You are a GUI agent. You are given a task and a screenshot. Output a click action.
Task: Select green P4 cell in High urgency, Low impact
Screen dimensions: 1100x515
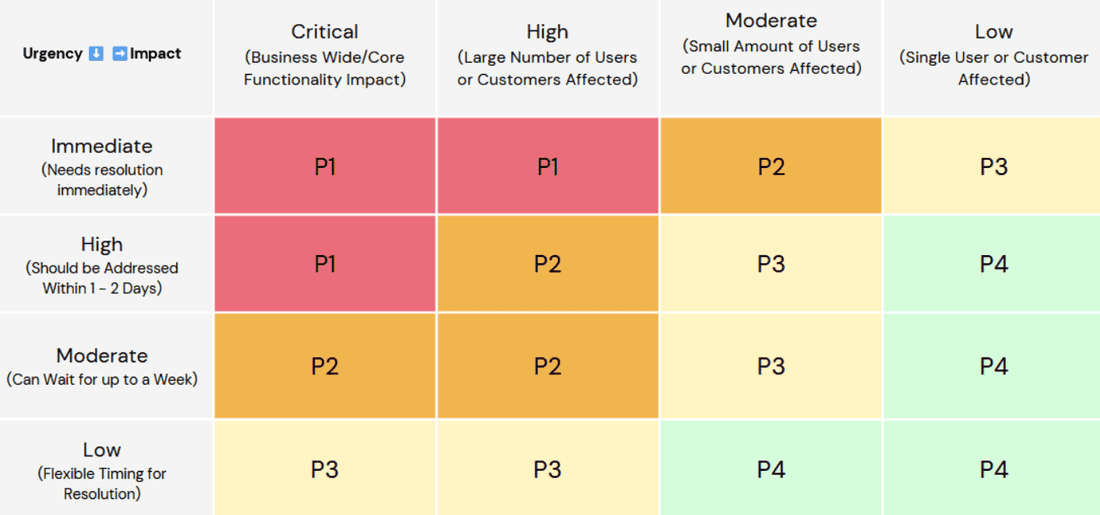pos(993,264)
